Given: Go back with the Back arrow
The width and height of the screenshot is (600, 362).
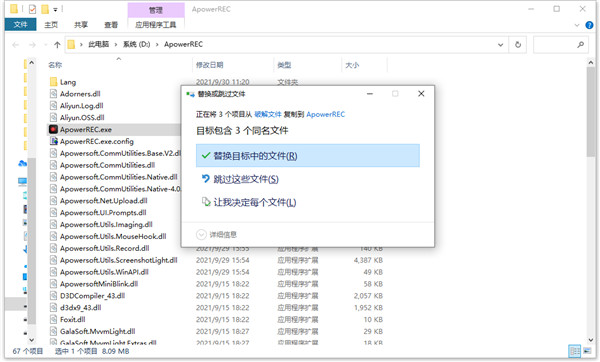Looking at the screenshot, I should (16, 45).
